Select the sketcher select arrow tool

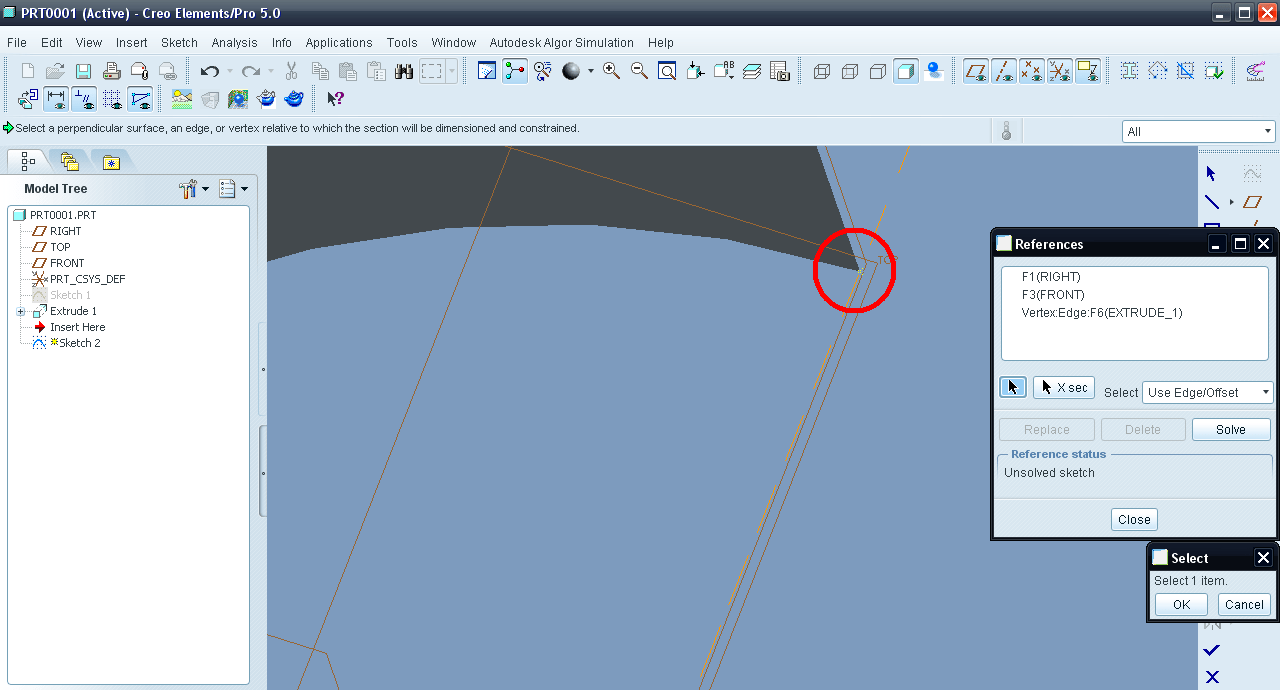[x=1212, y=173]
